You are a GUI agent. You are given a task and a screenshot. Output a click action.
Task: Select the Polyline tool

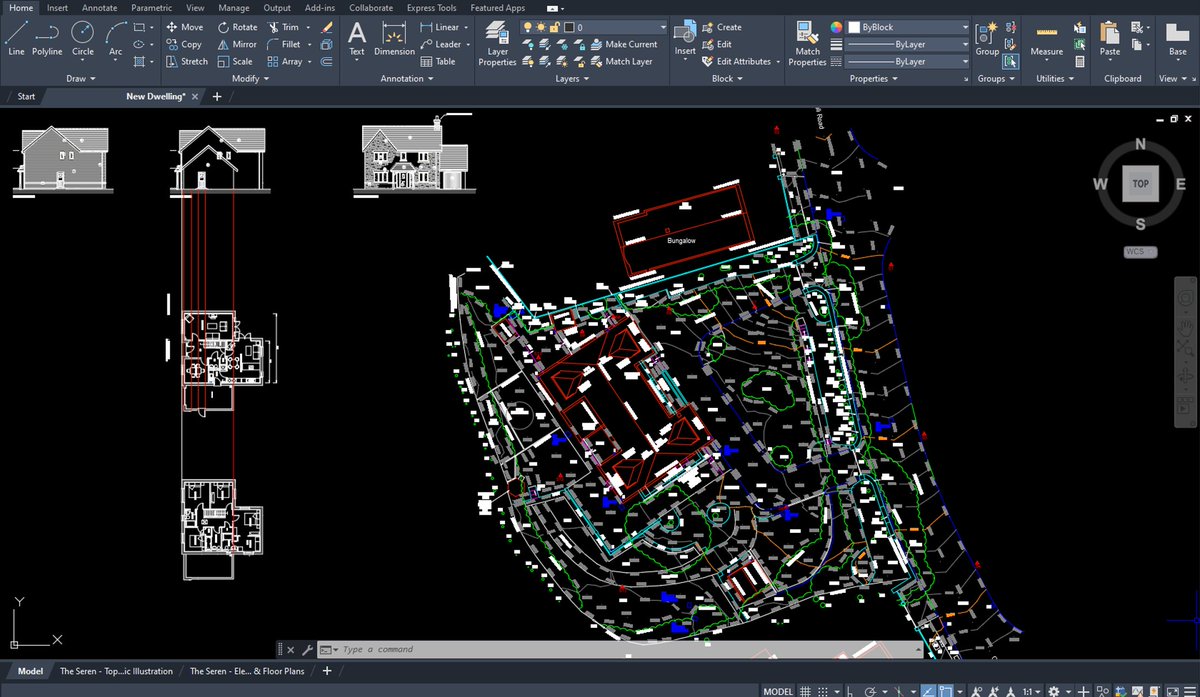[x=47, y=38]
